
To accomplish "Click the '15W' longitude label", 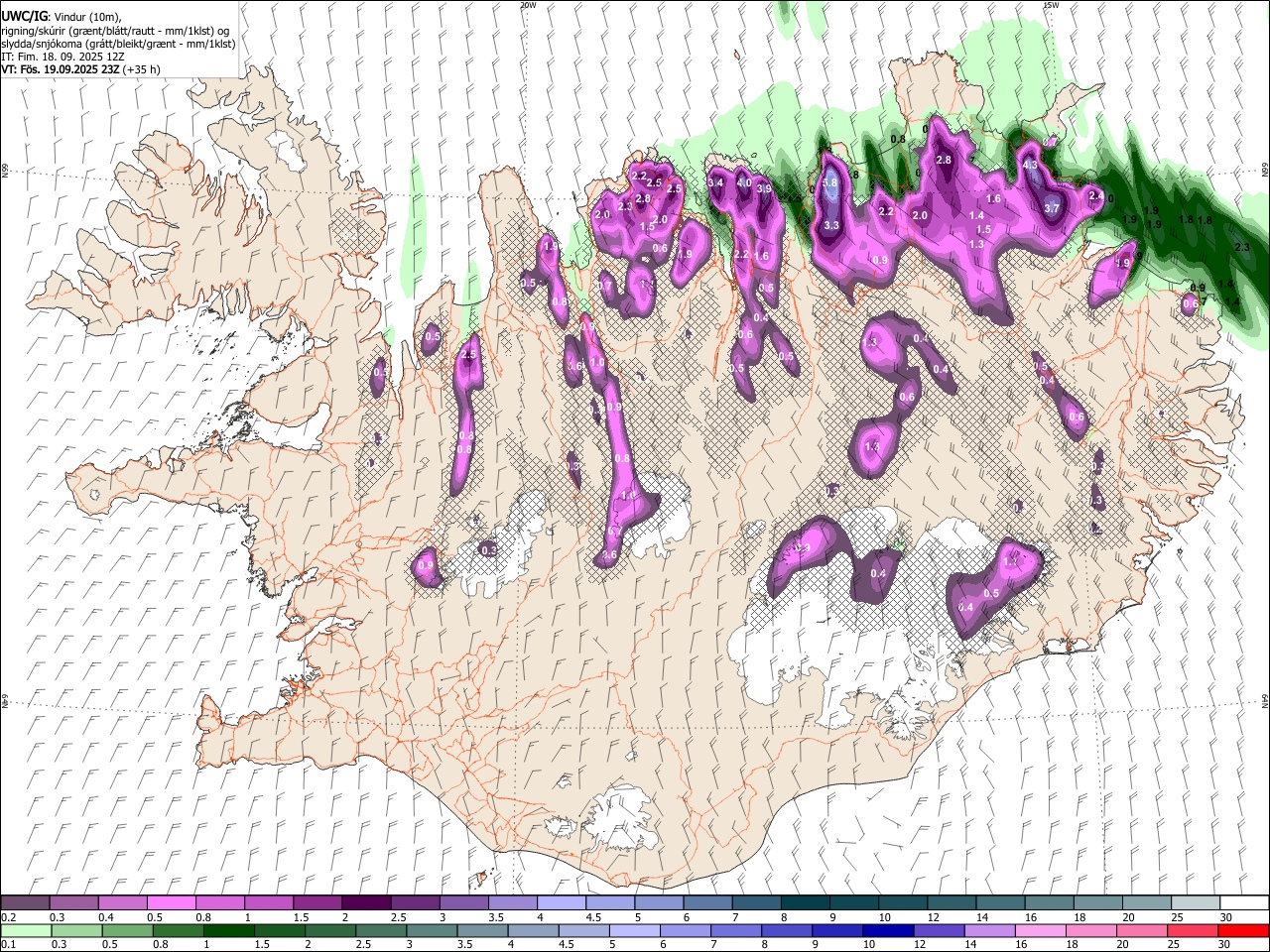I will (x=1050, y=5).
